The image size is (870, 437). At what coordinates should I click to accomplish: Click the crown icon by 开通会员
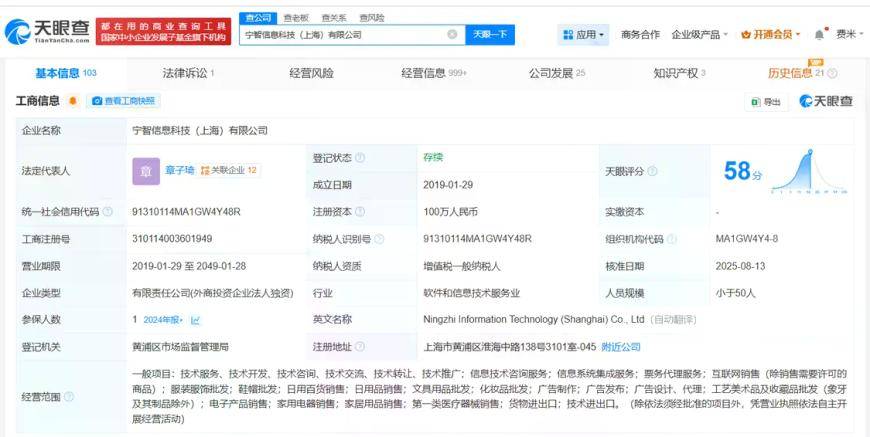tap(745, 34)
